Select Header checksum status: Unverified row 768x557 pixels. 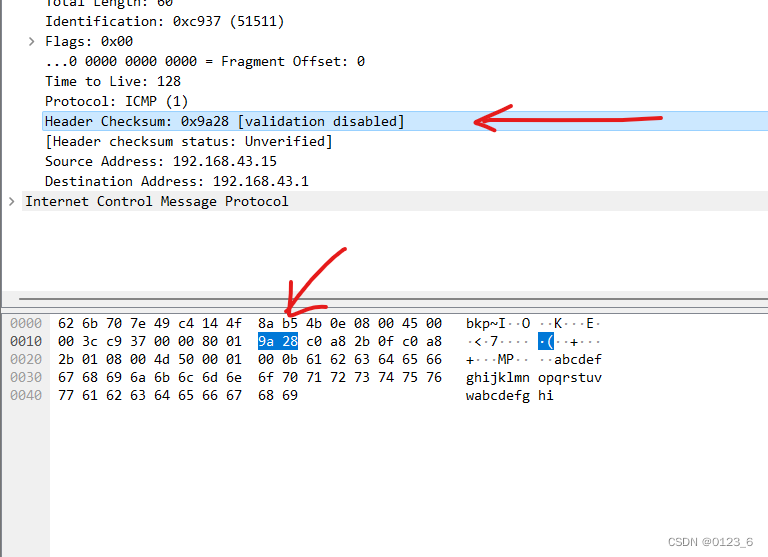(x=189, y=142)
